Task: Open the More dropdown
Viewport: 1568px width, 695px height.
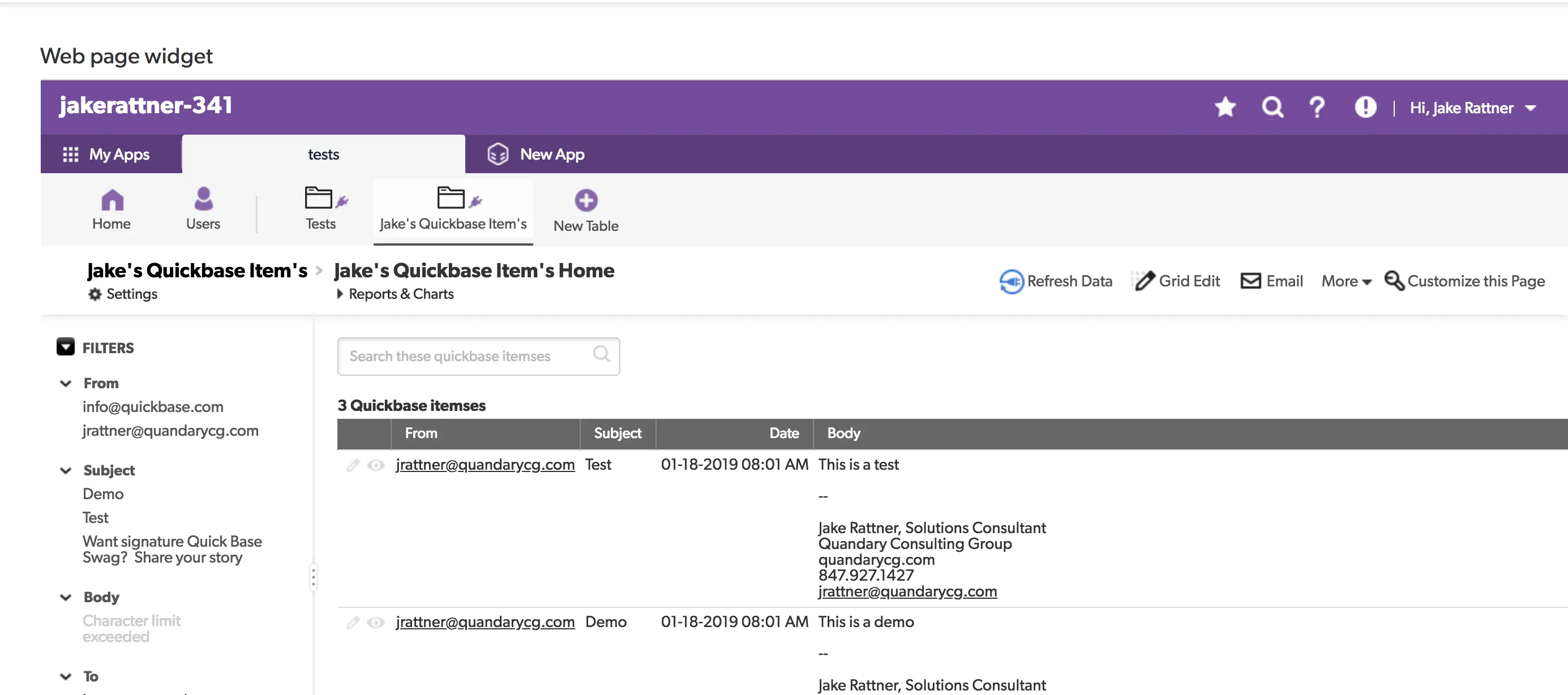Action: pos(1346,281)
